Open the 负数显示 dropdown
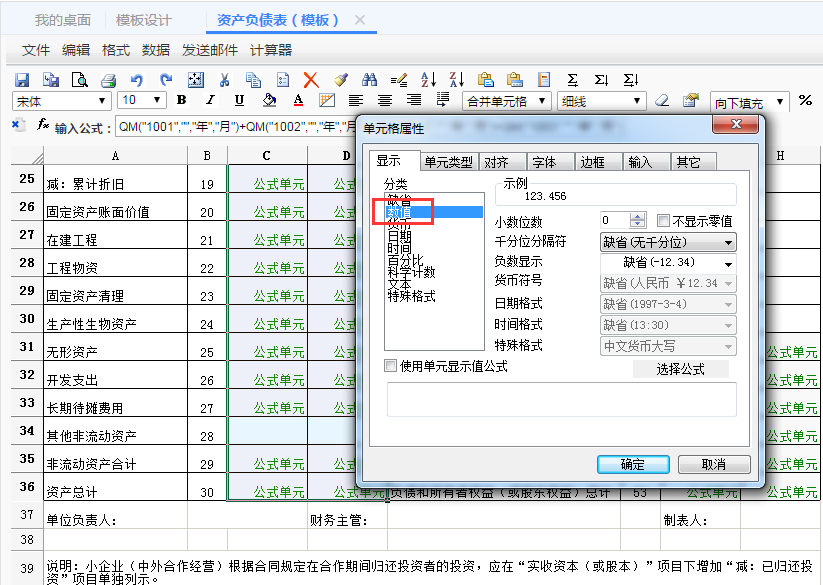Screen dimensions: 823x585 (668, 262)
